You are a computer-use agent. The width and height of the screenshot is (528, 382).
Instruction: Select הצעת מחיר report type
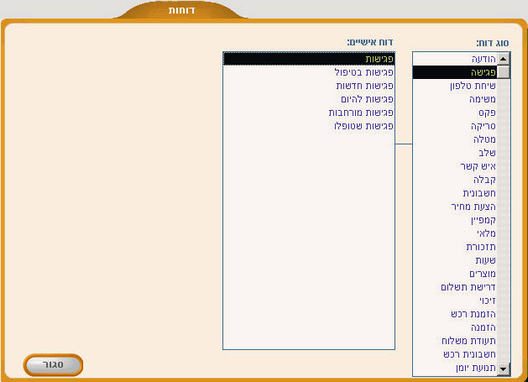point(455,206)
